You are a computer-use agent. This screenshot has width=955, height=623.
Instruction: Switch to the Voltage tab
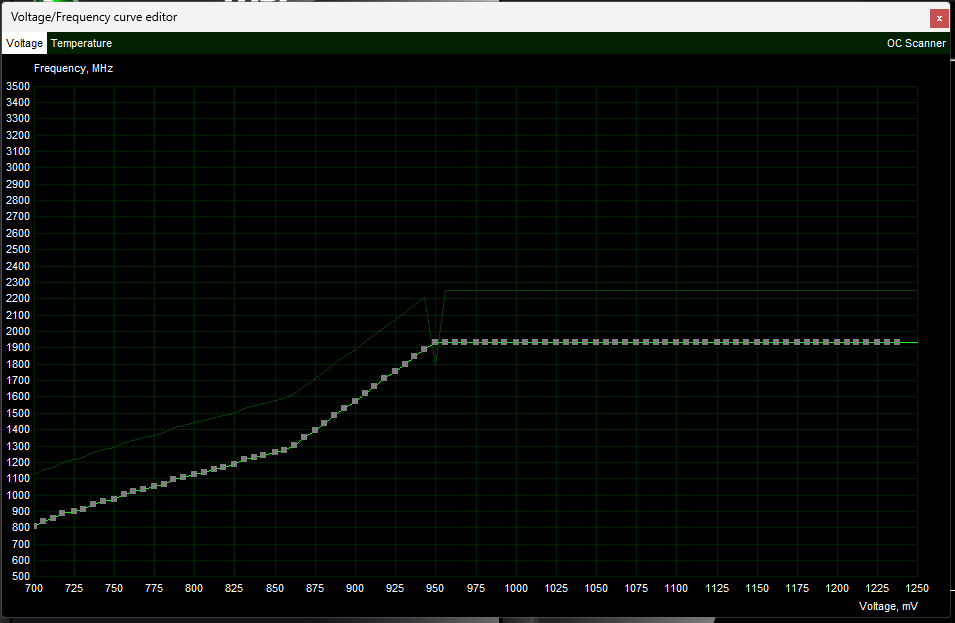coord(25,43)
